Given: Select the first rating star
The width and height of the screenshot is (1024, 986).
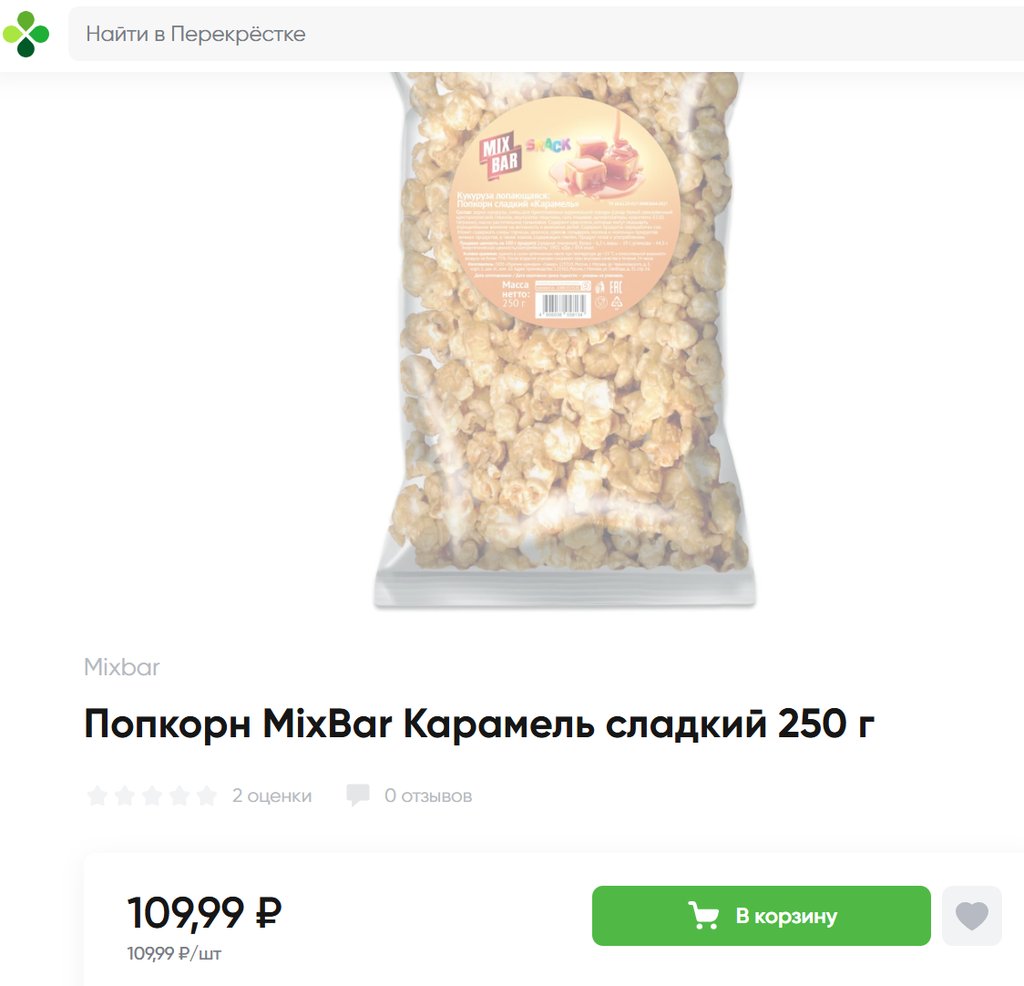Looking at the screenshot, I should [97, 795].
